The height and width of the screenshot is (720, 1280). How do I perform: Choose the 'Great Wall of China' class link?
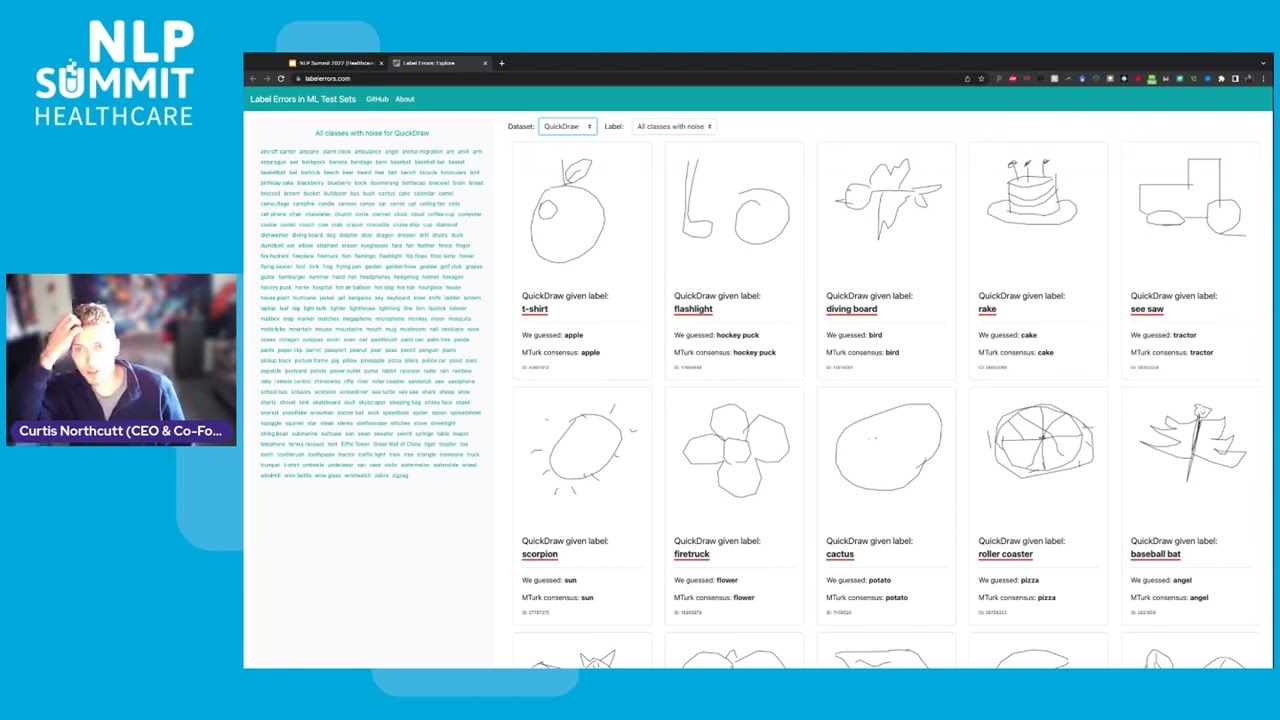pyautogui.click(x=397, y=444)
